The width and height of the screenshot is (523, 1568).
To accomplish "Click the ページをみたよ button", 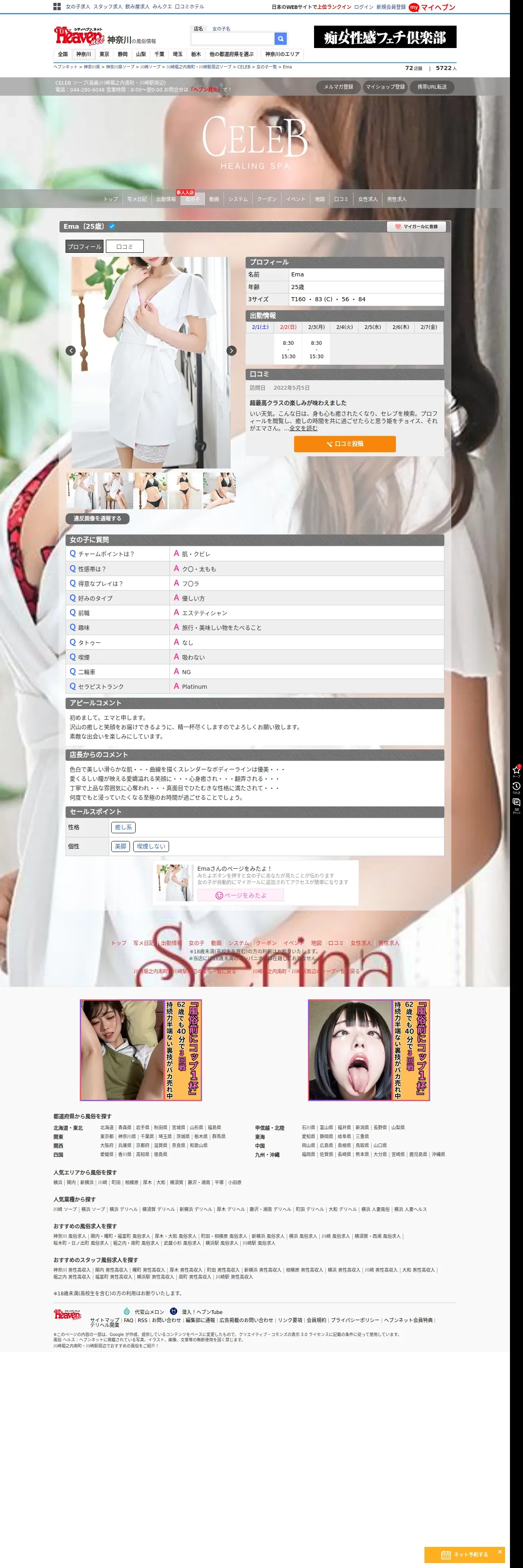I will coord(240,896).
